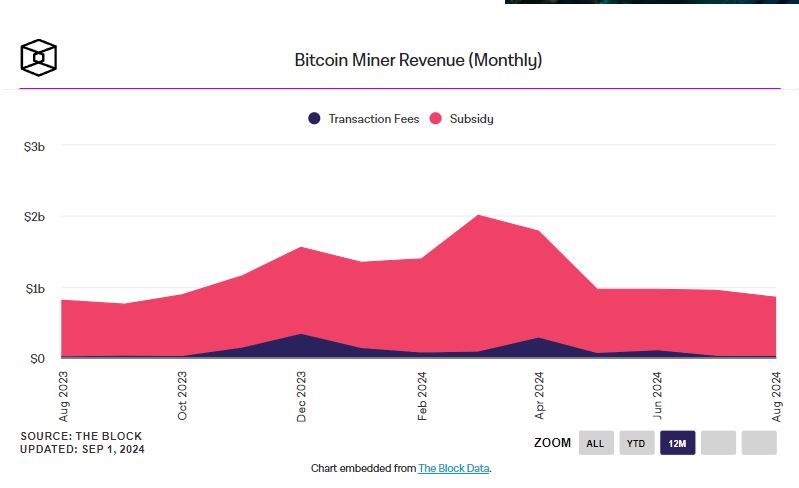Click blank zoom button right of 12M
Screen dimensions: 799x488
(x=718, y=443)
